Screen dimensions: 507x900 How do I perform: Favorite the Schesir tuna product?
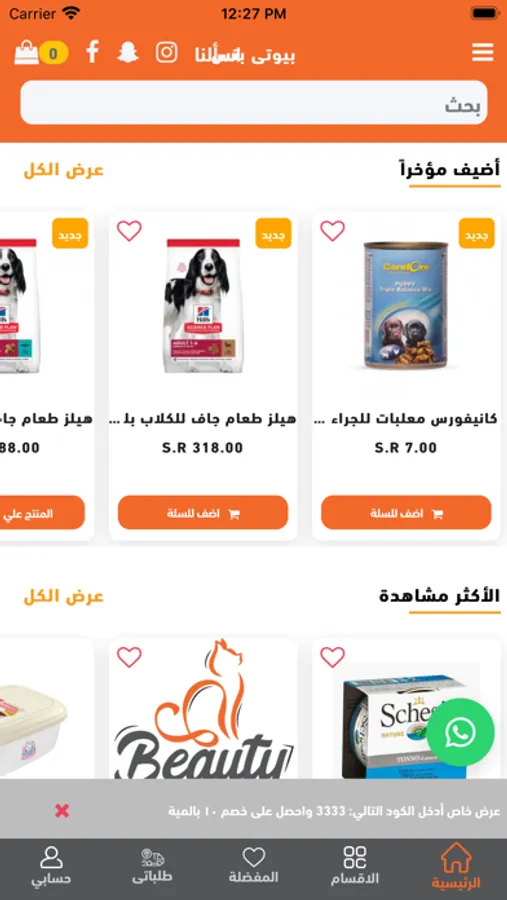(x=332, y=657)
